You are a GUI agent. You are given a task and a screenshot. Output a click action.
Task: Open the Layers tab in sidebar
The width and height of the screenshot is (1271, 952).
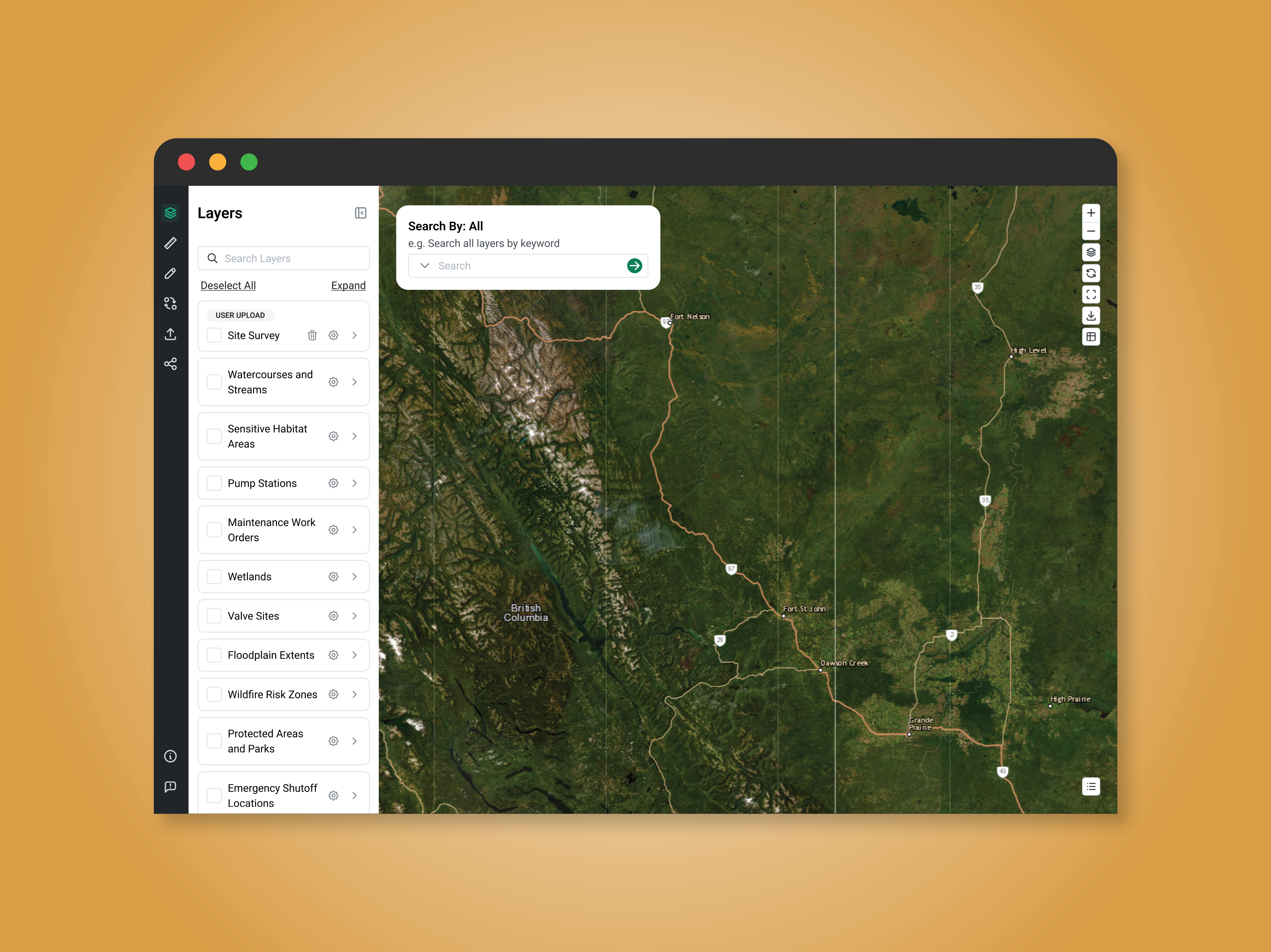click(171, 213)
